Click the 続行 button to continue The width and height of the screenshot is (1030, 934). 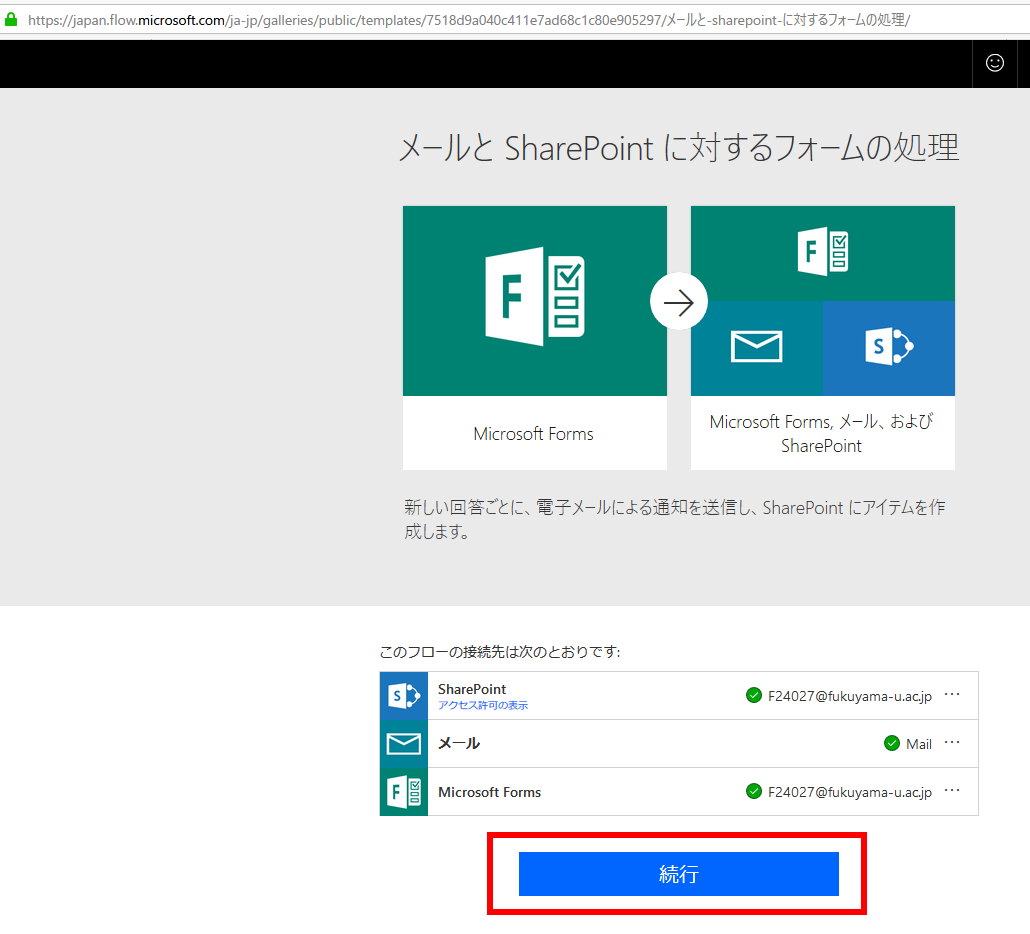(x=679, y=874)
